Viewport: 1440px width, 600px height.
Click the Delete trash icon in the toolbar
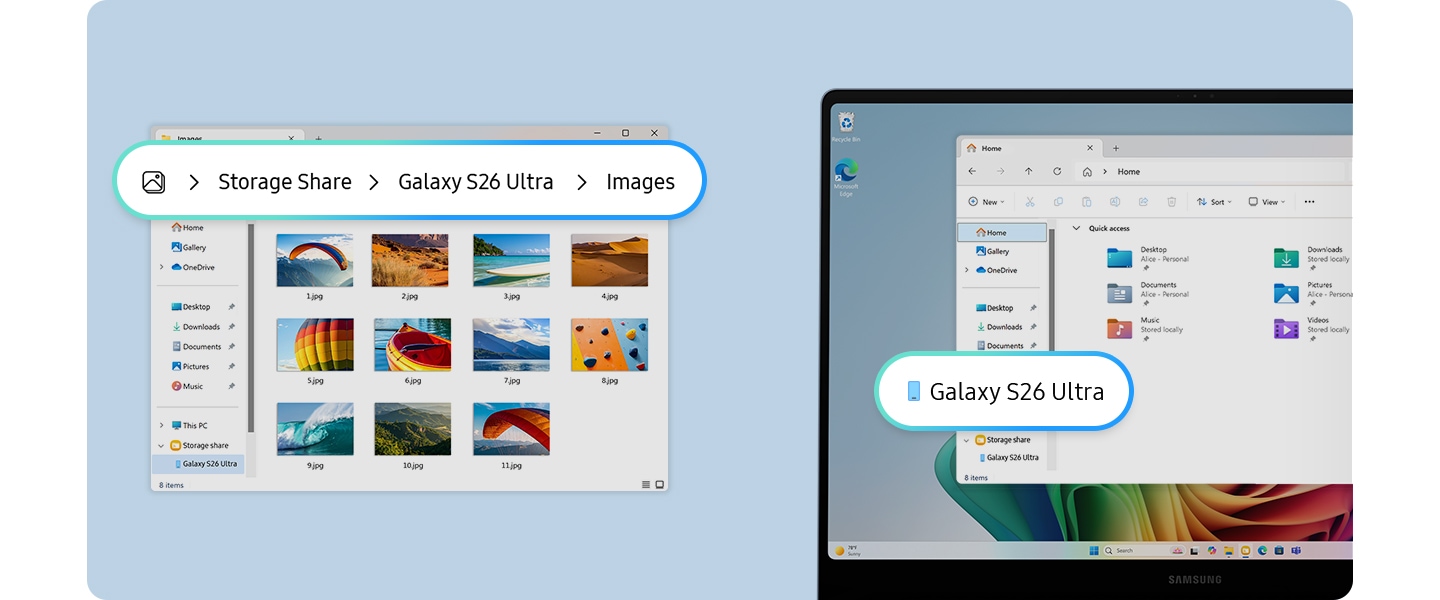tap(1172, 202)
